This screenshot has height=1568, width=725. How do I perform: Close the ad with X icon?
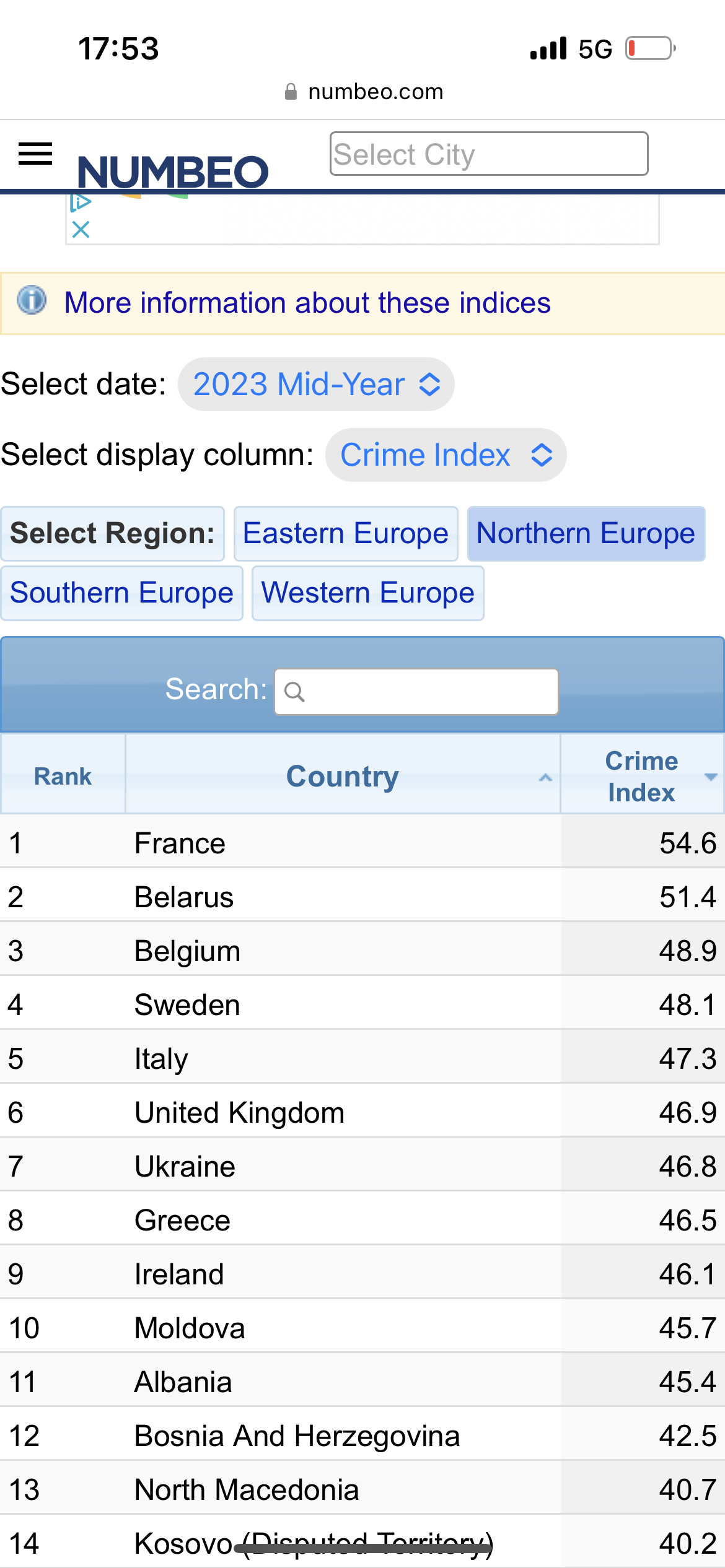81,230
